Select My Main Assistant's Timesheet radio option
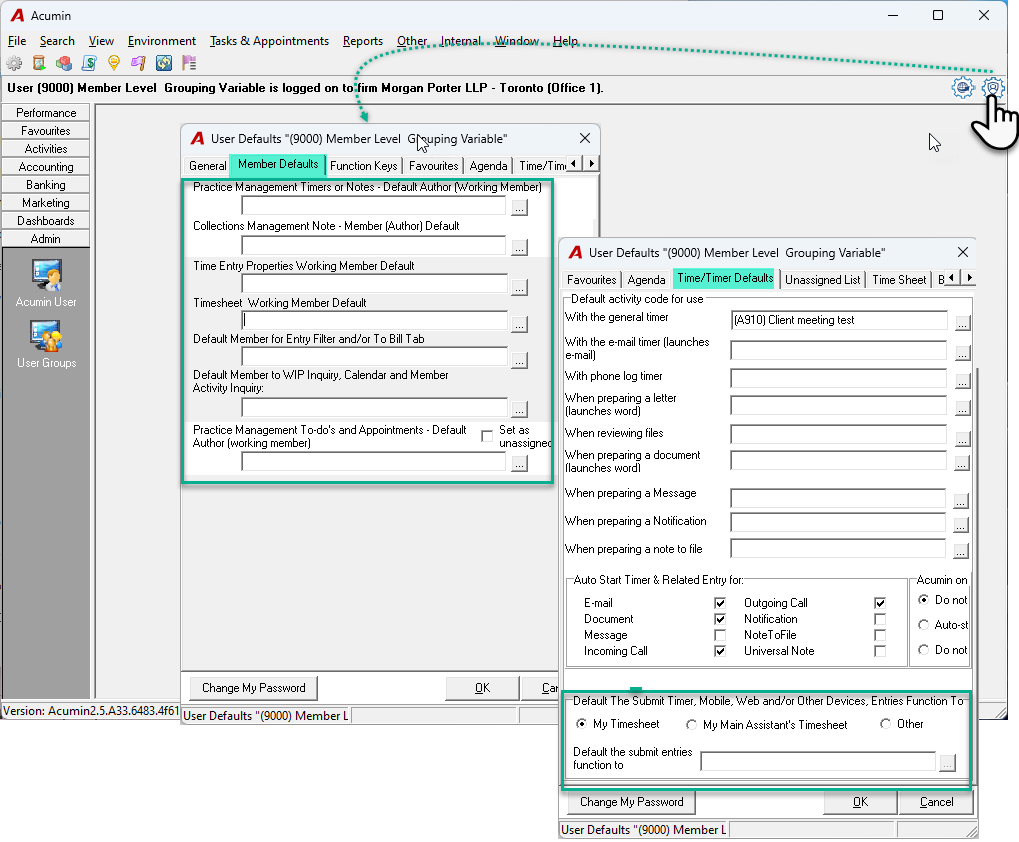This screenshot has height=842, width=1019. [x=691, y=724]
